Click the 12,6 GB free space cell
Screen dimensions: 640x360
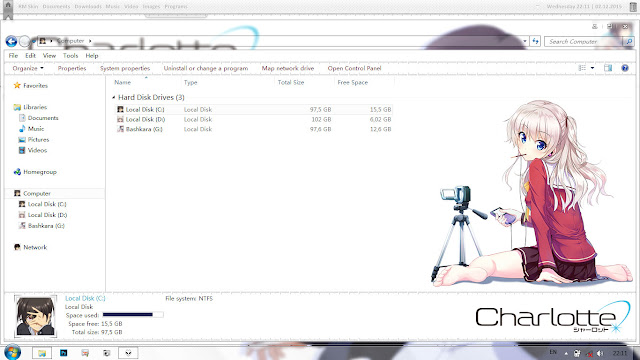pos(381,129)
